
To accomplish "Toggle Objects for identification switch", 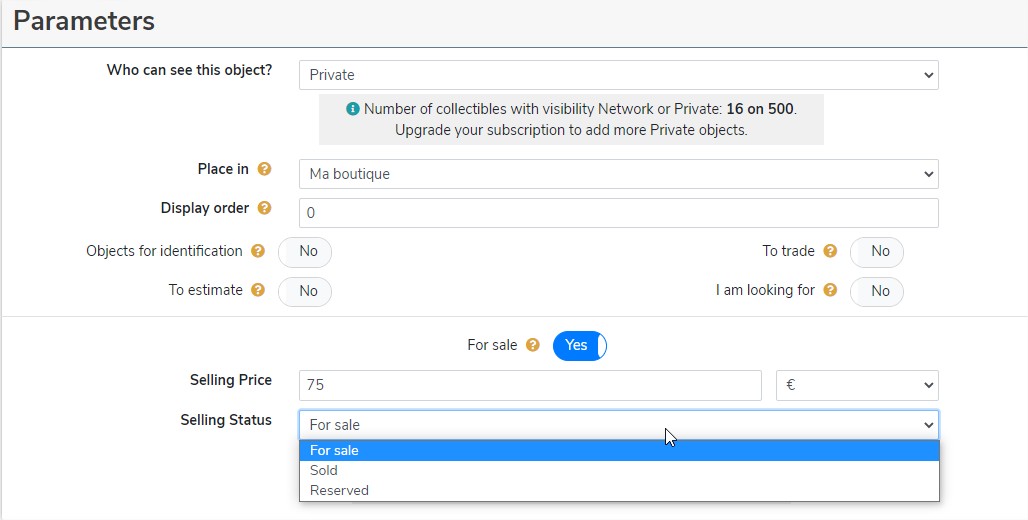I will [x=305, y=252].
